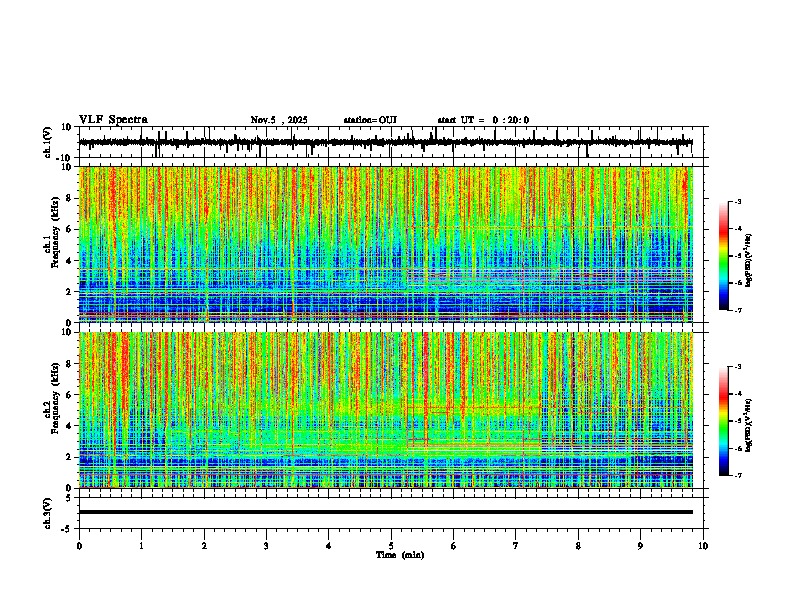Click time axis tick label "9"
This screenshot has height=612, width=792.
pos(641,546)
